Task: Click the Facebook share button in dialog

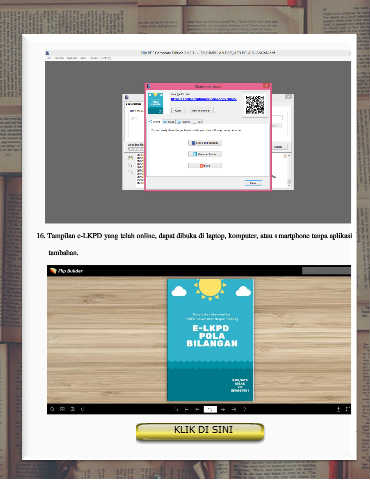Action: coord(205,143)
